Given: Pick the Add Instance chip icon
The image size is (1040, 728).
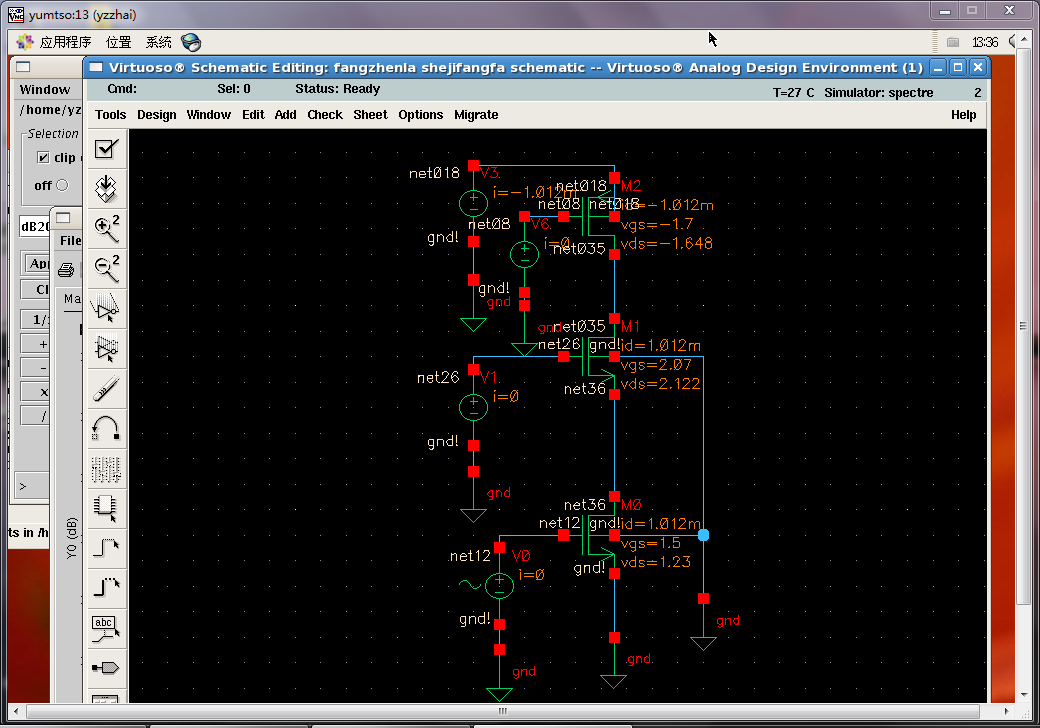Looking at the screenshot, I should click(x=106, y=506).
